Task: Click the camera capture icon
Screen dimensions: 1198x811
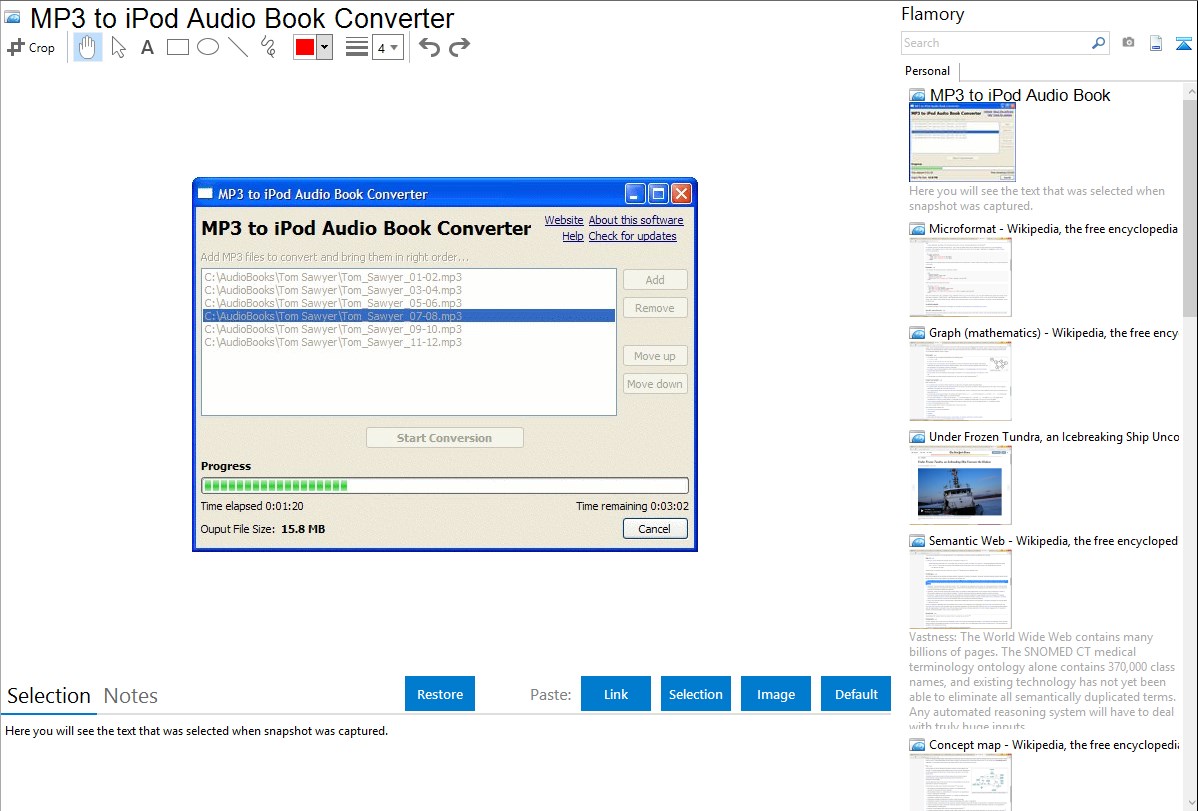Action: (1128, 43)
